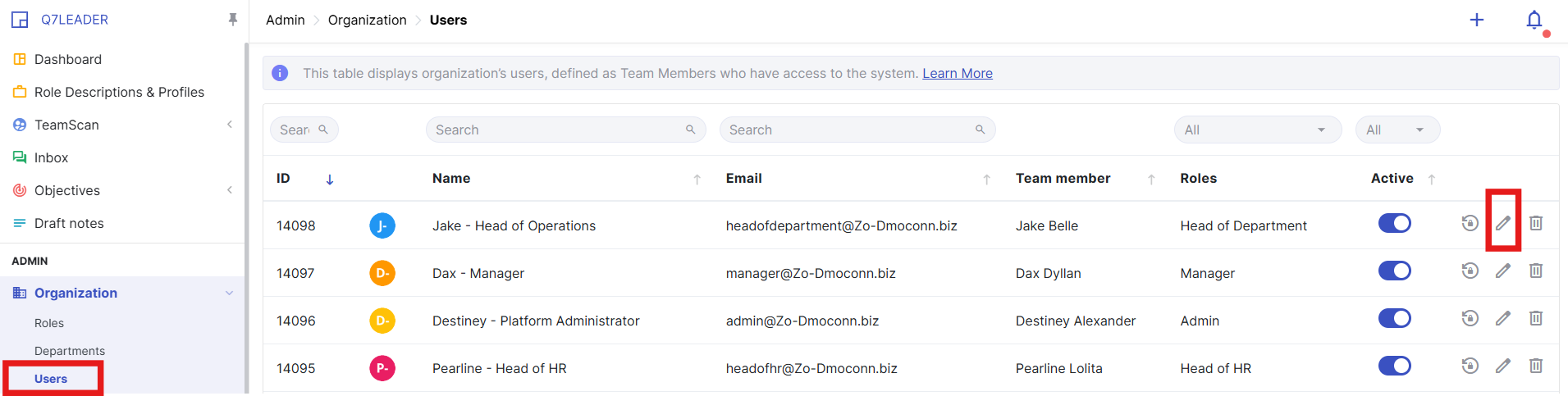Disable active toggle for Jake - Head of Operations
1568x396 pixels.
tap(1394, 223)
